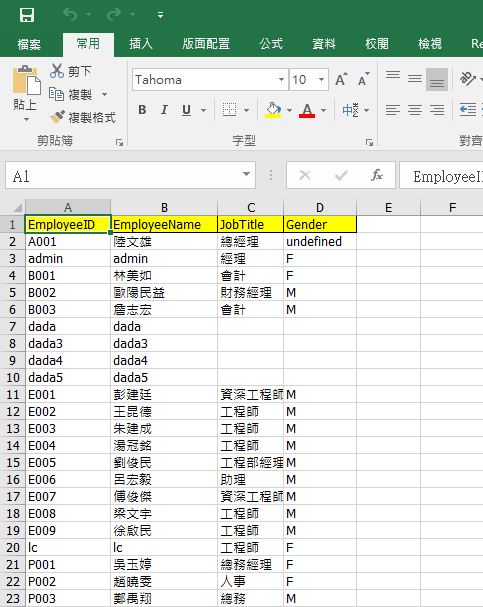This screenshot has height=607, width=483.
Task: Switch to the 校閱 tab
Action: pos(377,44)
